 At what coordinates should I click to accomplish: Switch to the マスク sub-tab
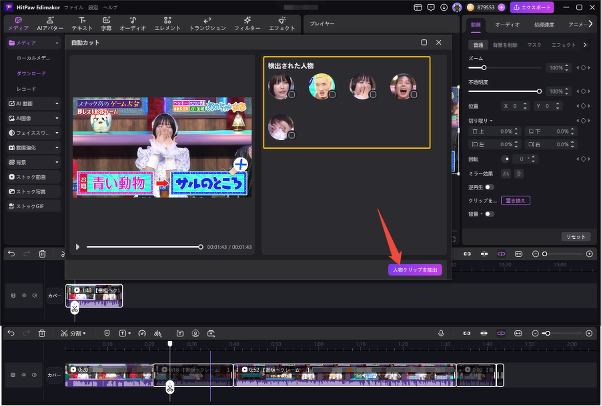pos(534,45)
